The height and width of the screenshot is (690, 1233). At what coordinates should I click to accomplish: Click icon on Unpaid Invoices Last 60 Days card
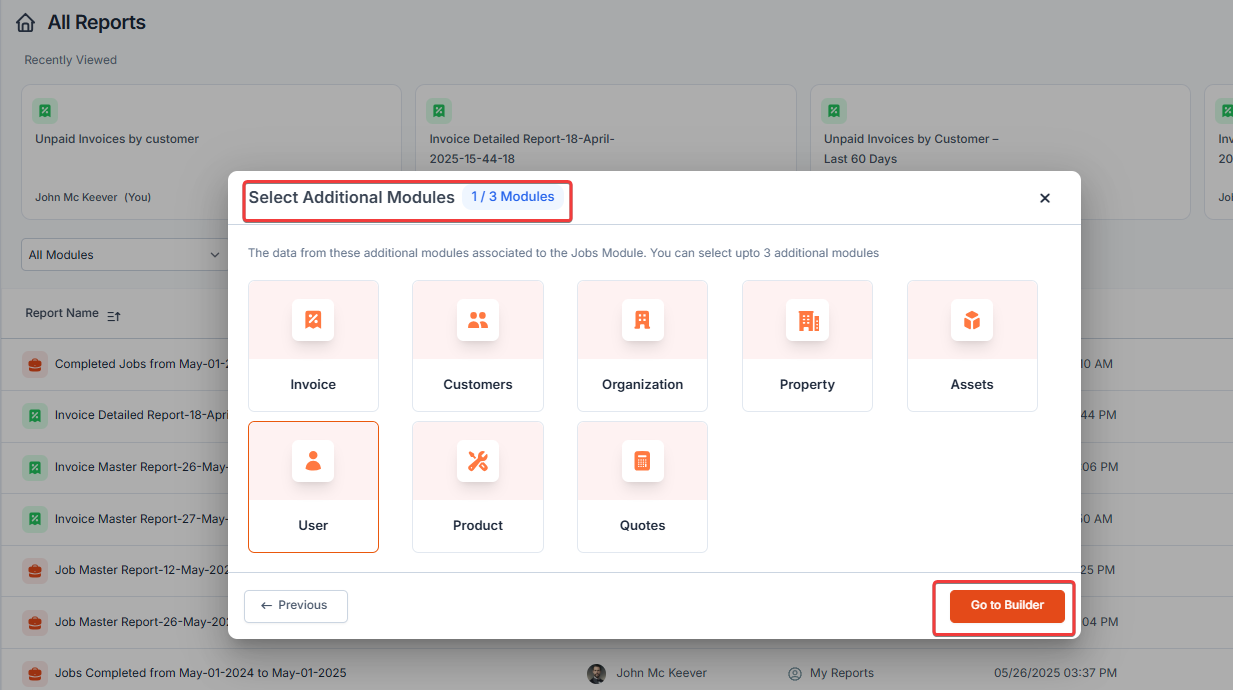(x=834, y=110)
